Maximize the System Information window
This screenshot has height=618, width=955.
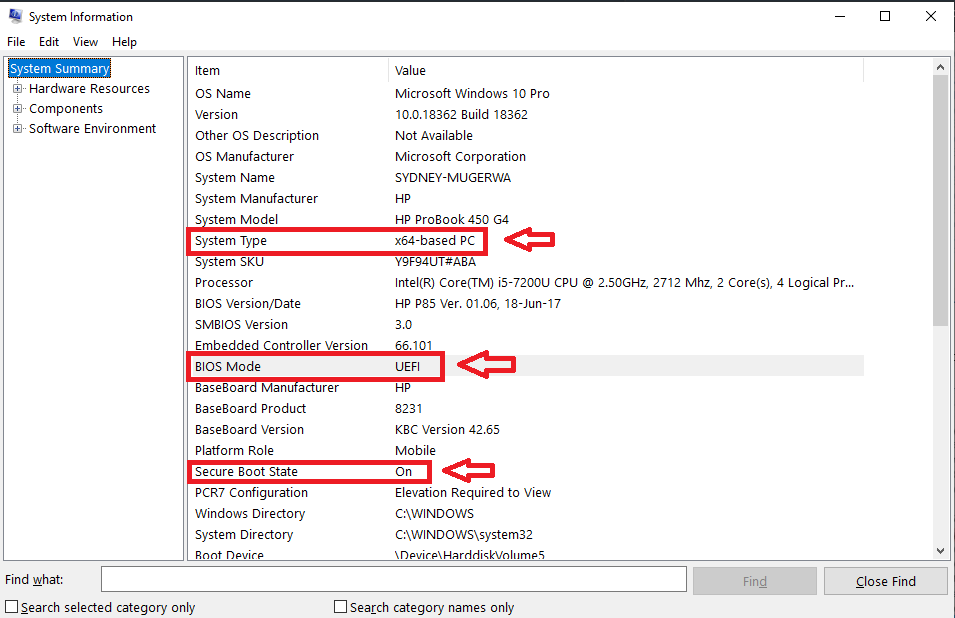tap(885, 16)
